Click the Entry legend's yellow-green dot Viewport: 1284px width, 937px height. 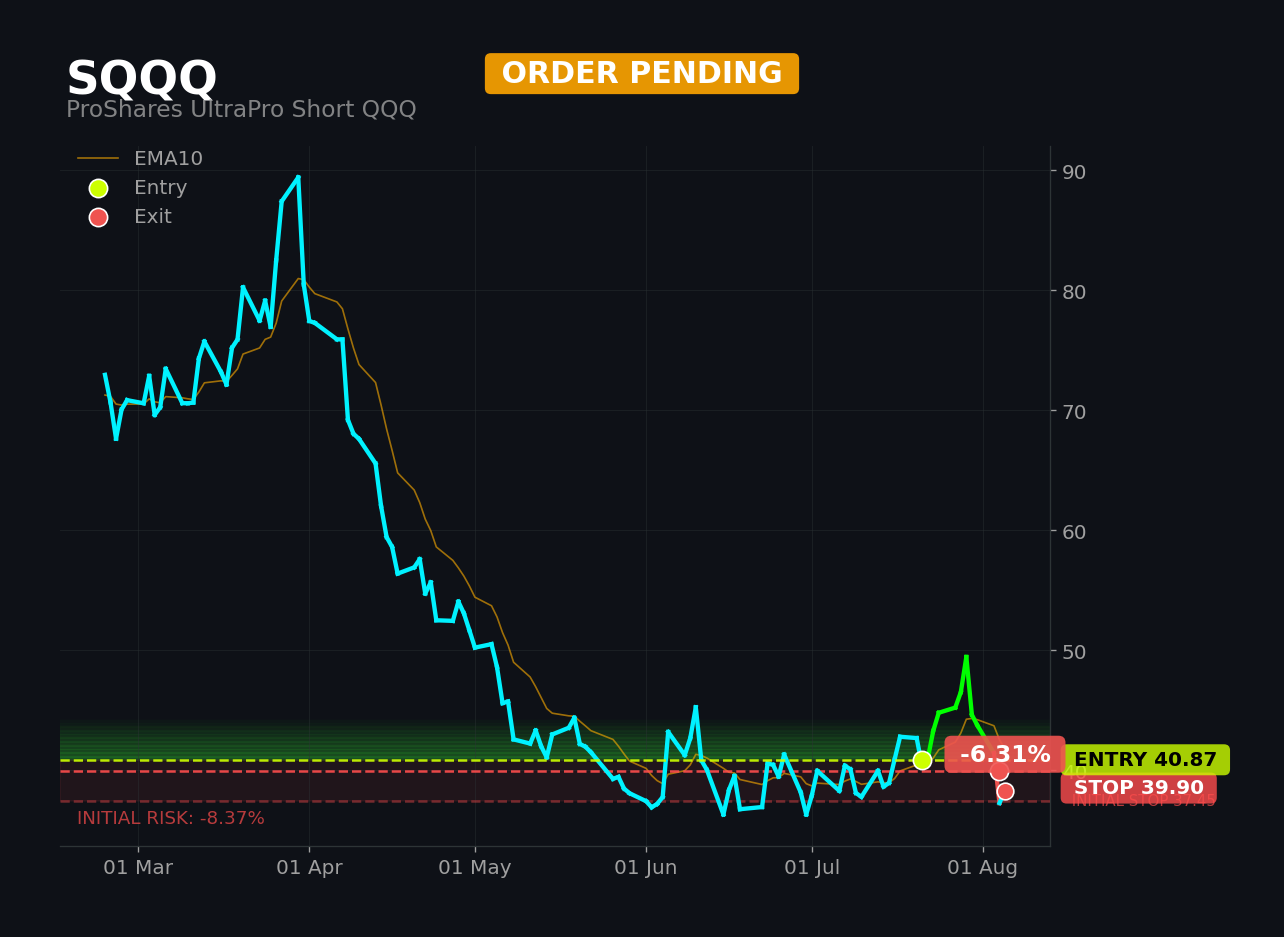(x=98, y=188)
